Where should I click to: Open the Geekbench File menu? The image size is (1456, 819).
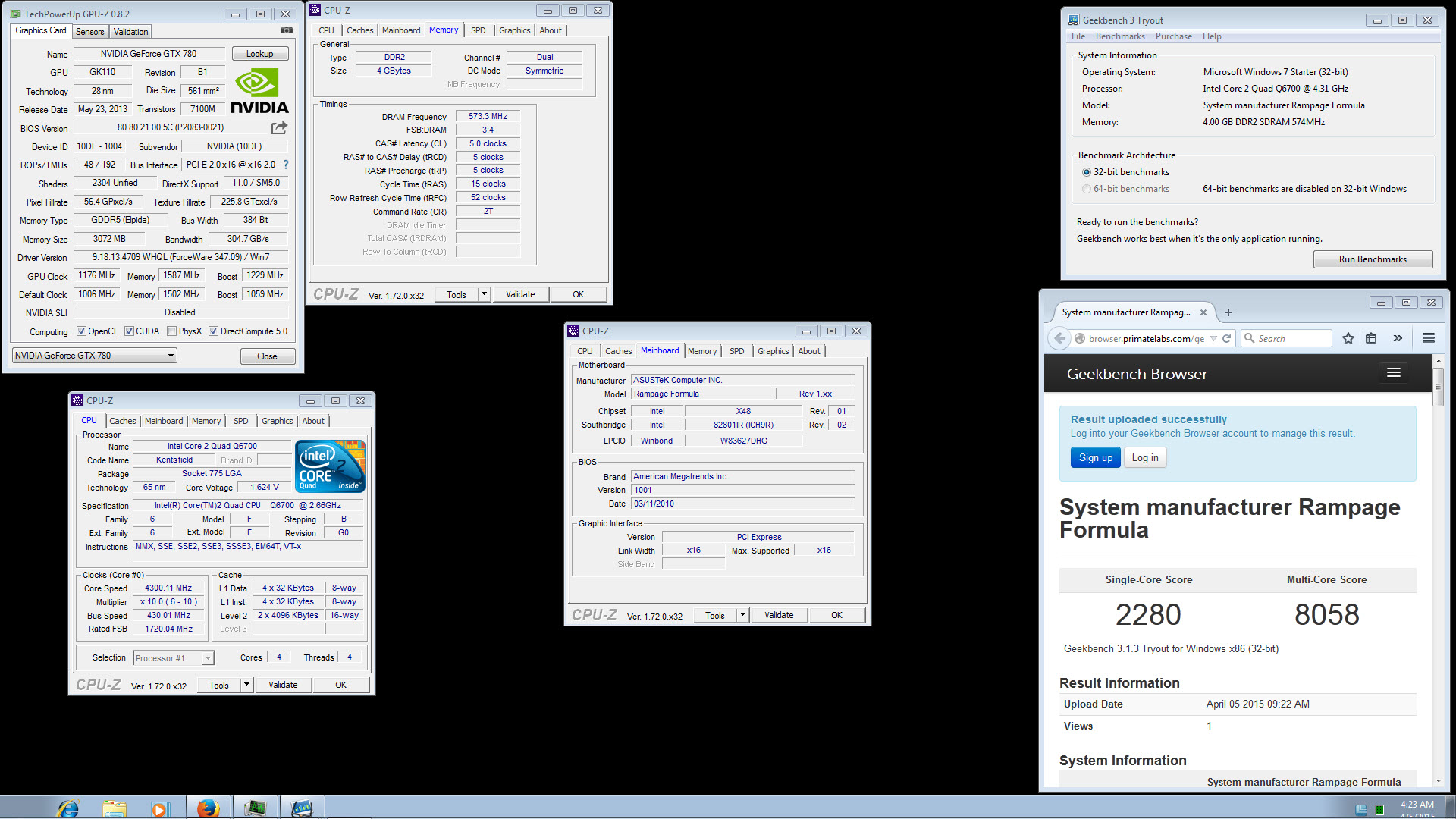1078,36
